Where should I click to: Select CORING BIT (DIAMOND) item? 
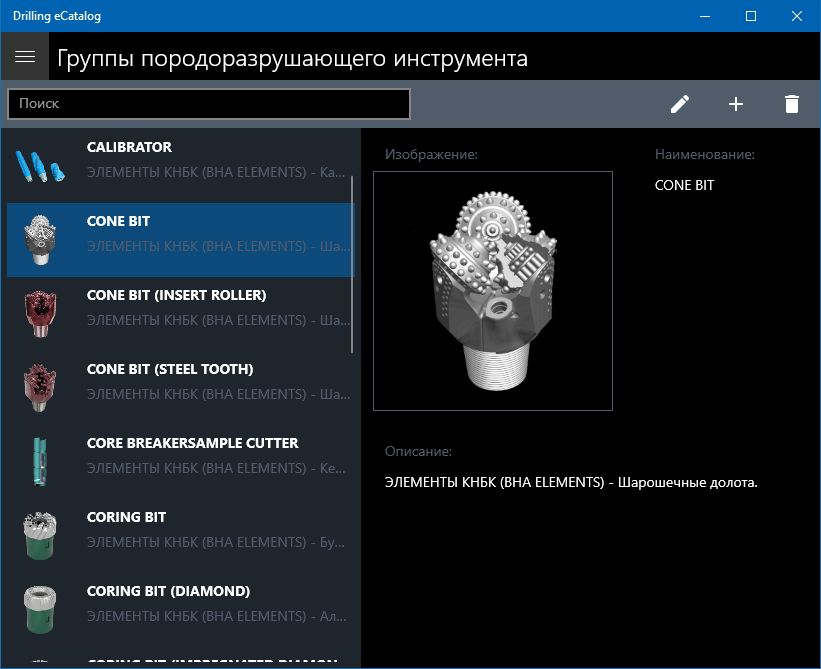click(x=181, y=609)
